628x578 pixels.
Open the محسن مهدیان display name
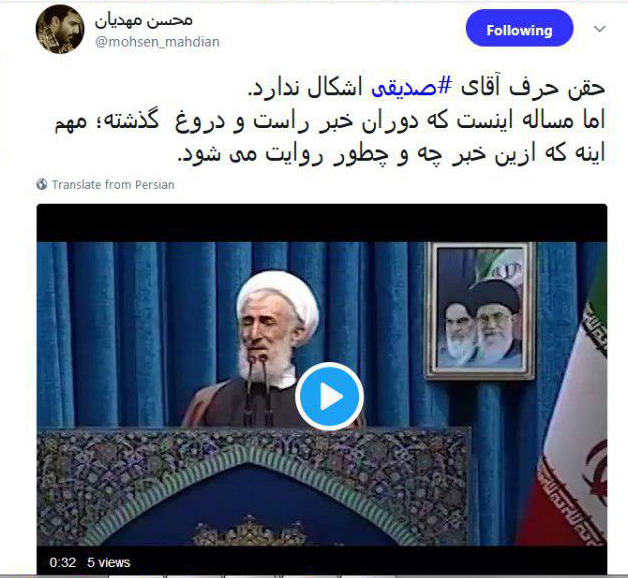click(144, 20)
